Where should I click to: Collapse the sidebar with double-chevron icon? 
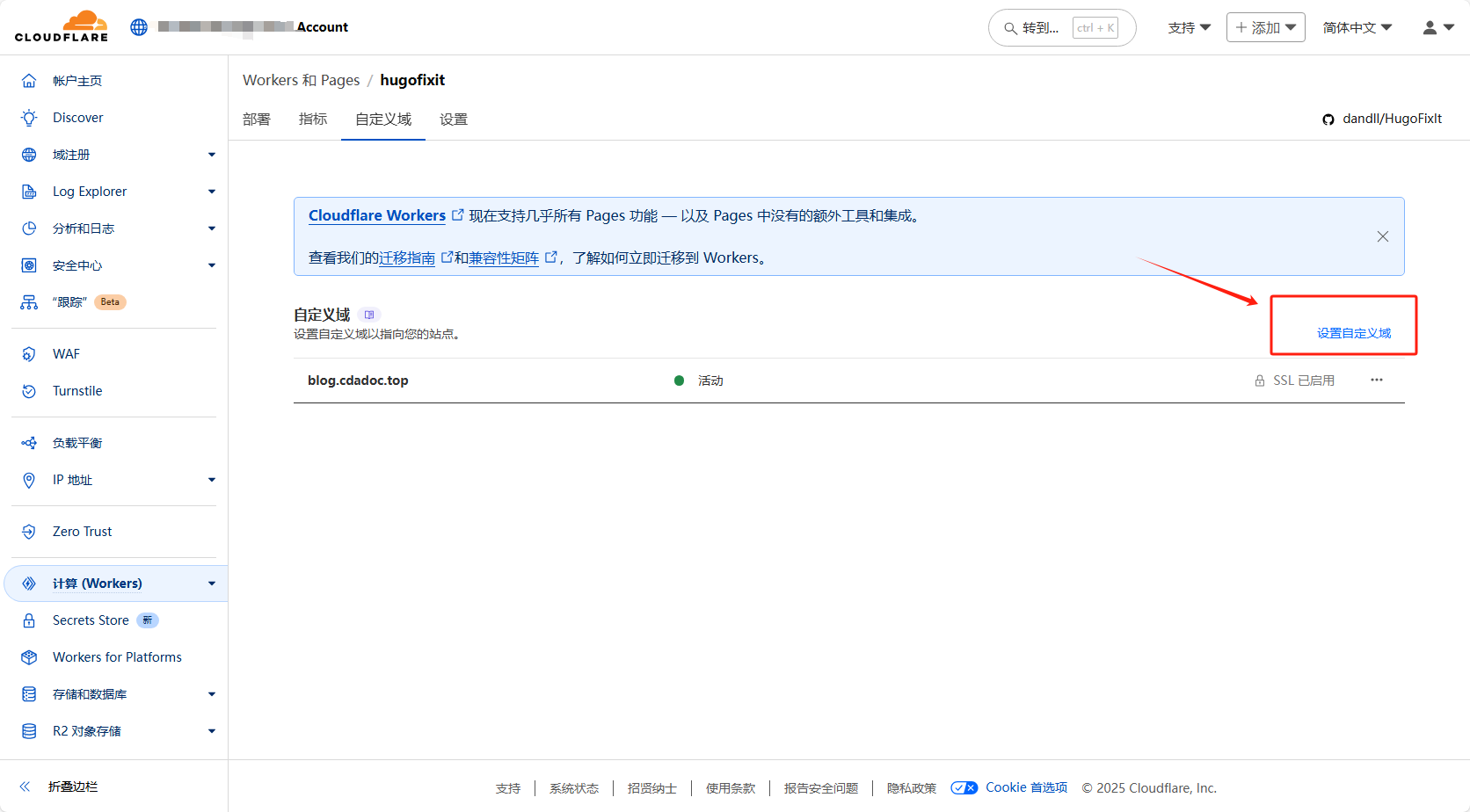pyautogui.click(x=25, y=787)
